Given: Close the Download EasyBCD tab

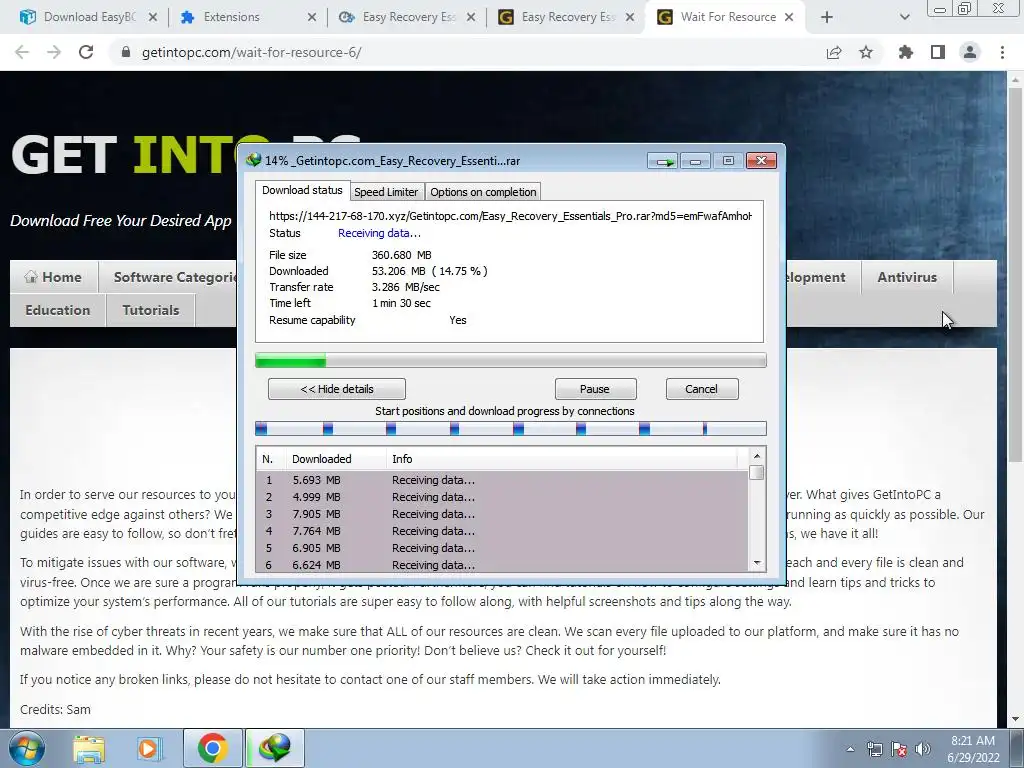Looking at the screenshot, I should coord(153,18).
